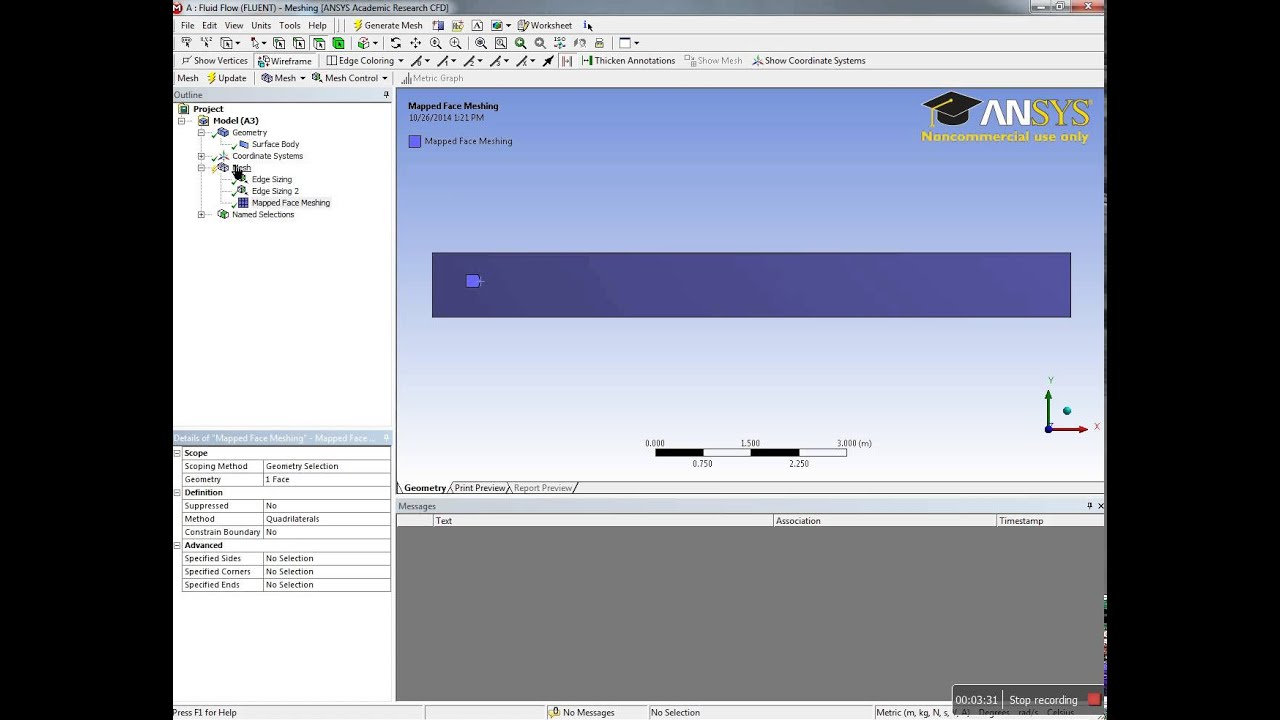
Task: Click Stop recording button
Action: pyautogui.click(x=1054, y=700)
